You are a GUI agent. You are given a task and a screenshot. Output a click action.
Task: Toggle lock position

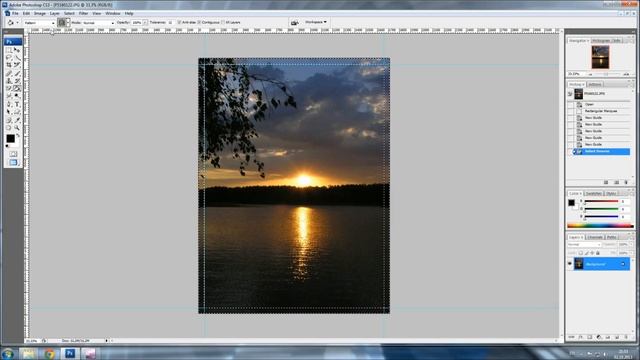point(592,253)
